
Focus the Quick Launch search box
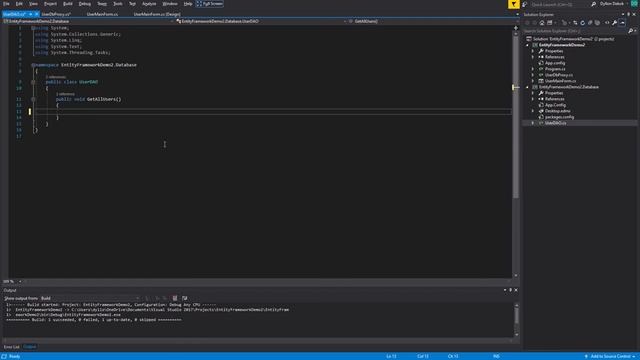(x=560, y=4)
